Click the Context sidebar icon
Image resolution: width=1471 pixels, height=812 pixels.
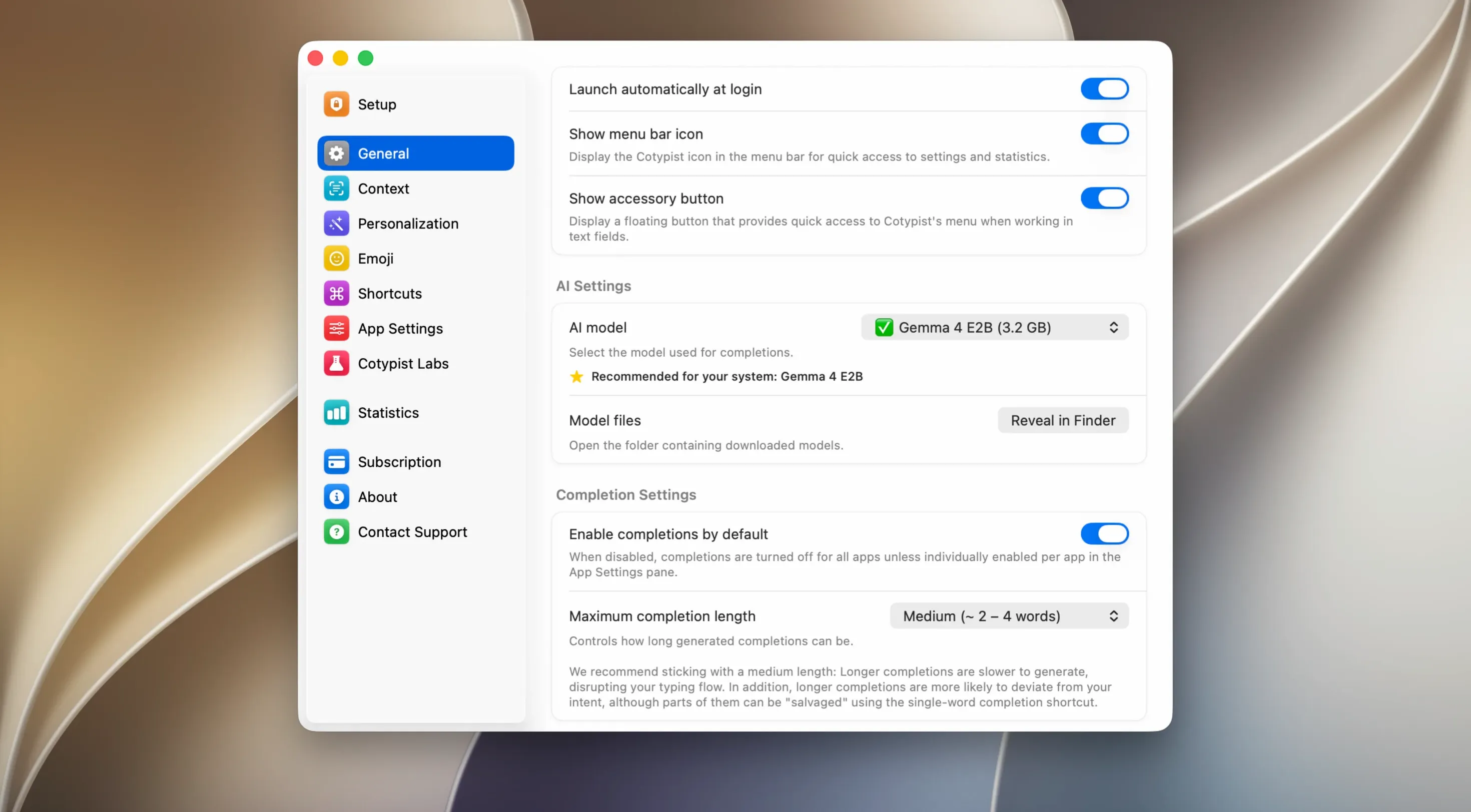[336, 189]
